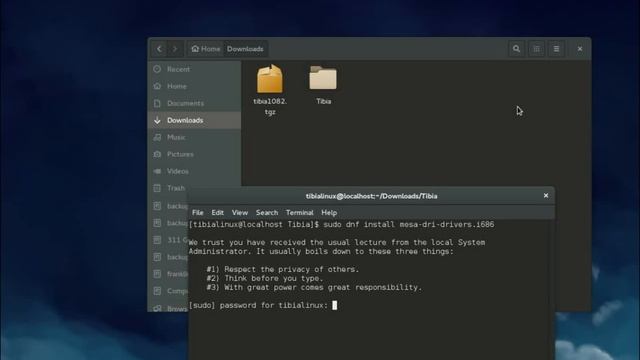Open the Home path button
The width and height of the screenshot is (640, 360).
pyautogui.click(x=206, y=49)
